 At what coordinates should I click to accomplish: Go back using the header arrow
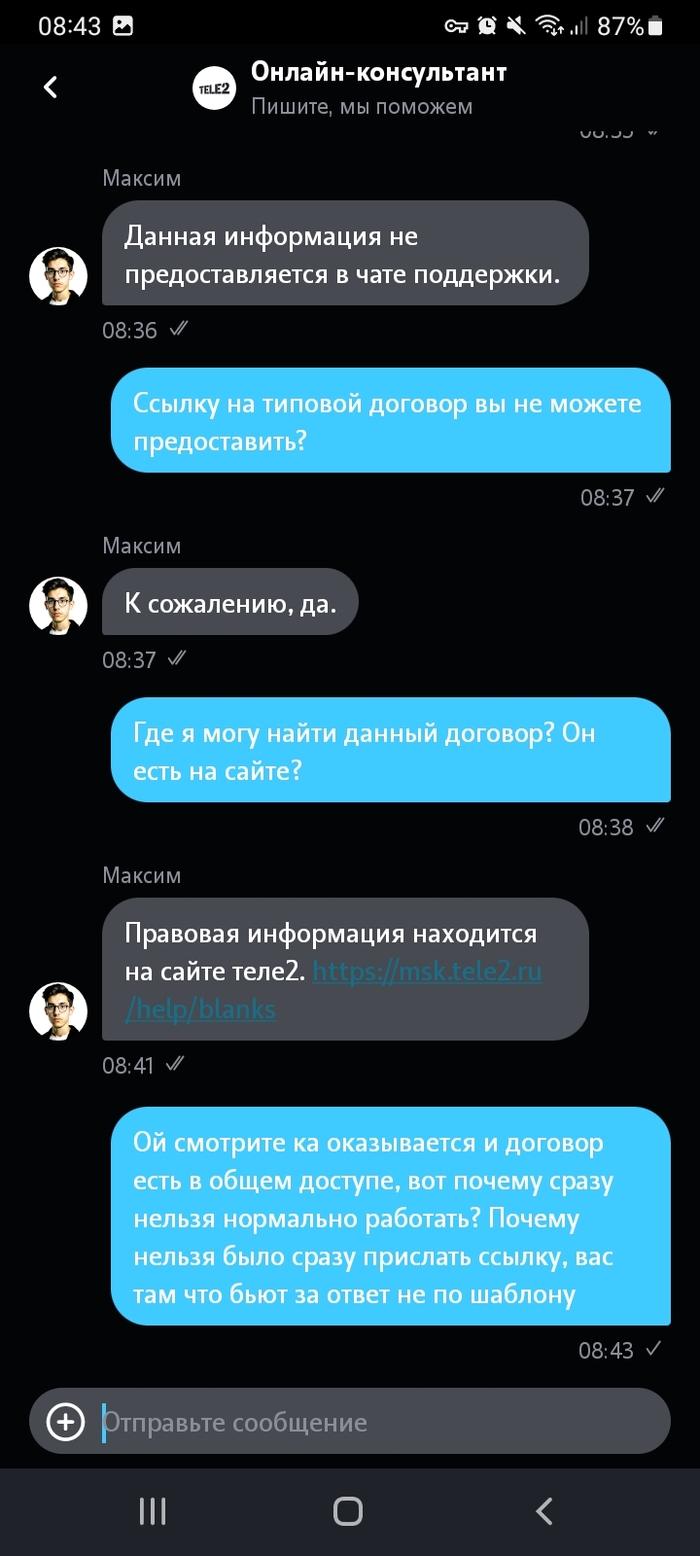click(51, 87)
